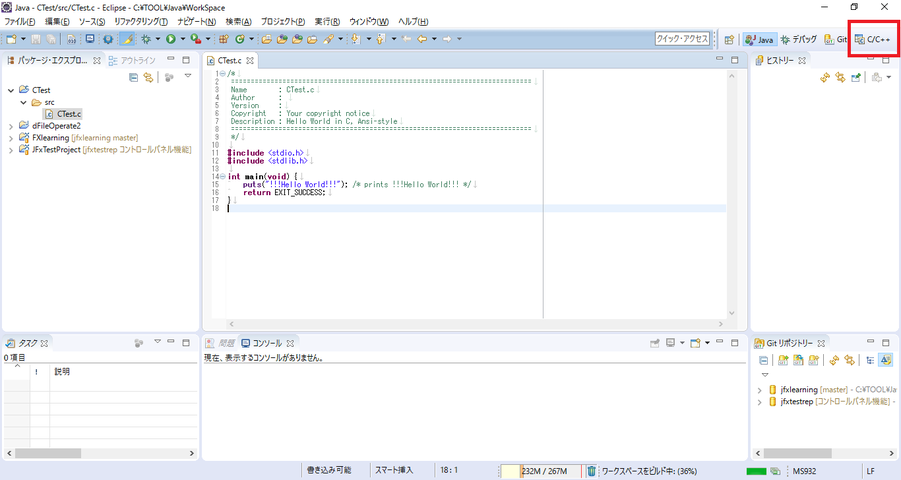Select CTest.c file in Package Explorer

(63, 114)
